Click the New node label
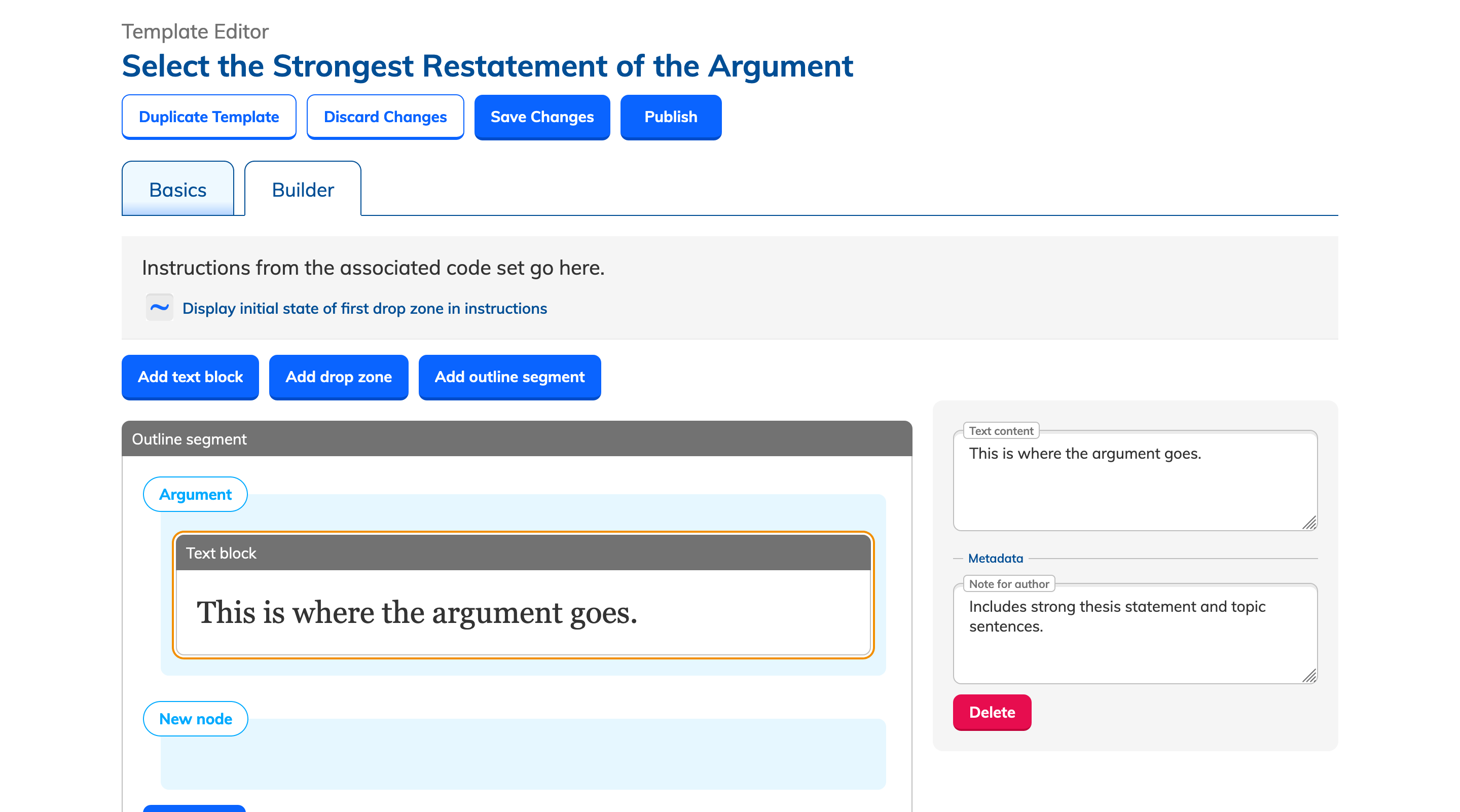The height and width of the screenshot is (812, 1460). coord(195,719)
